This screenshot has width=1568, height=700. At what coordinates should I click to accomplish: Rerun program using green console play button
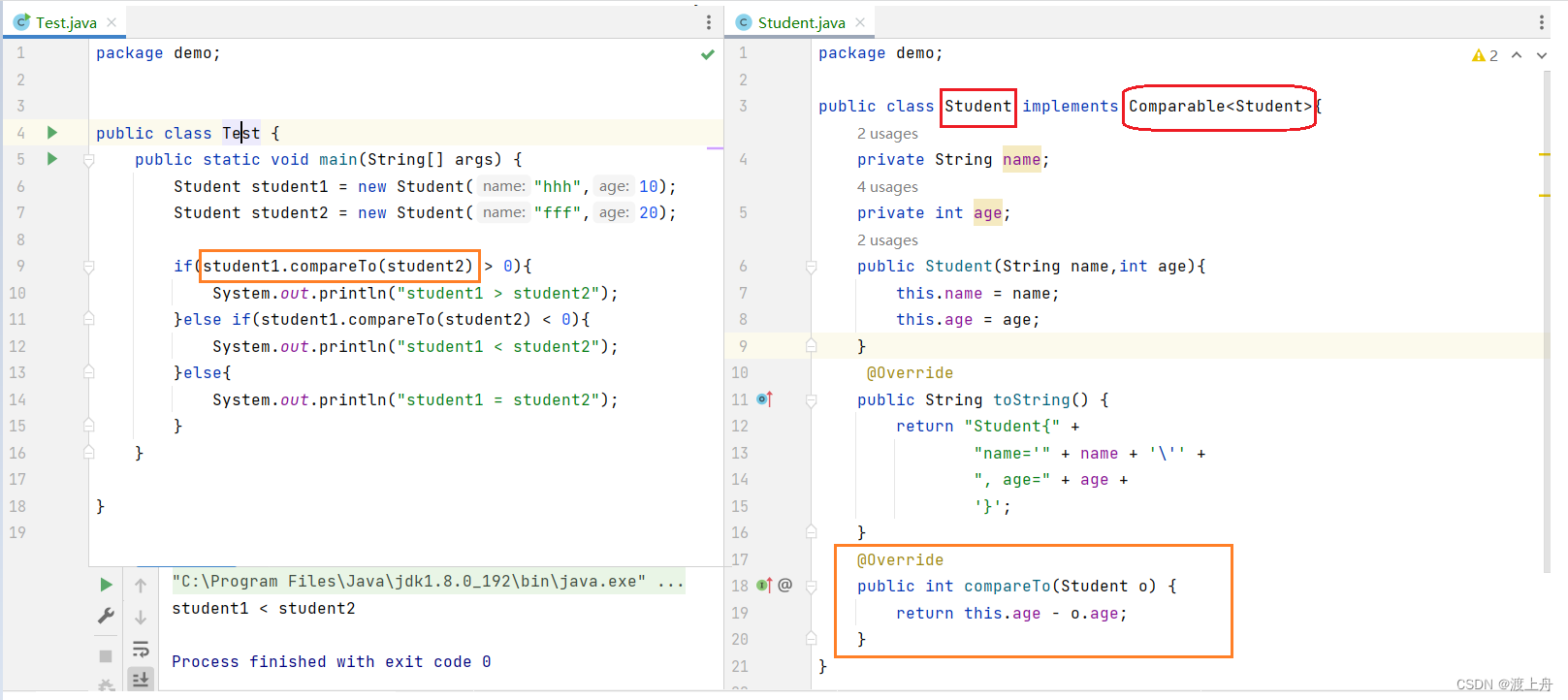pyautogui.click(x=106, y=585)
